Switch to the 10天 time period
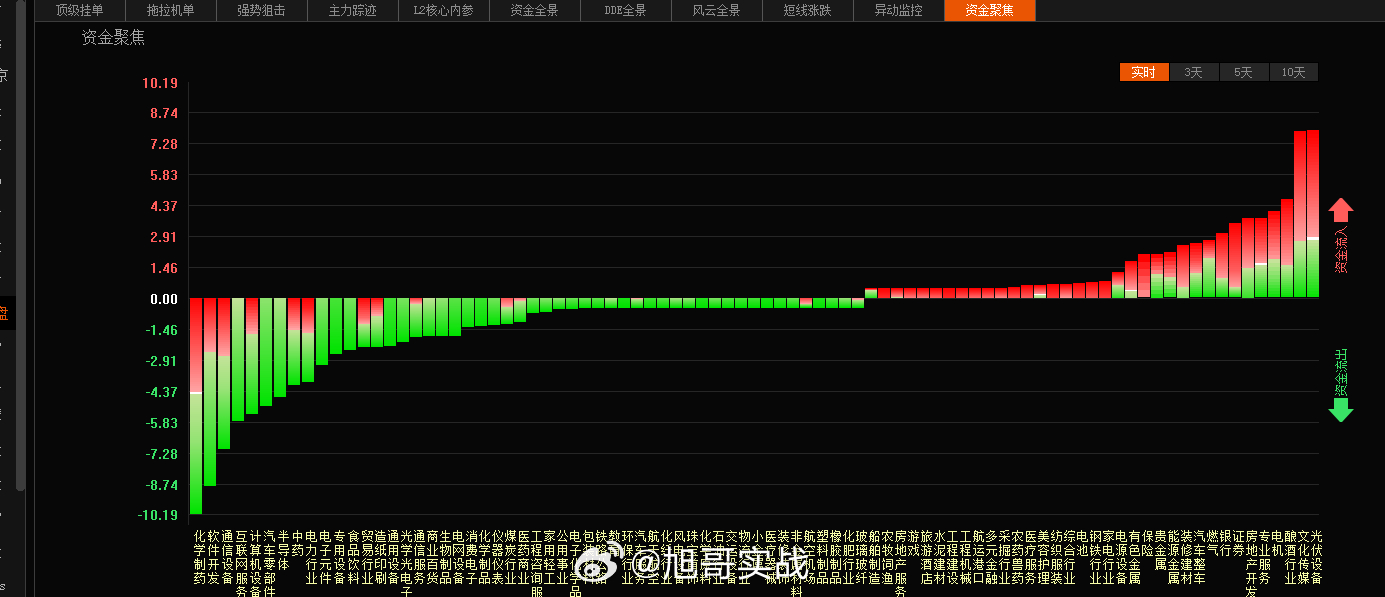This screenshot has width=1385, height=597. pyautogui.click(x=1293, y=71)
